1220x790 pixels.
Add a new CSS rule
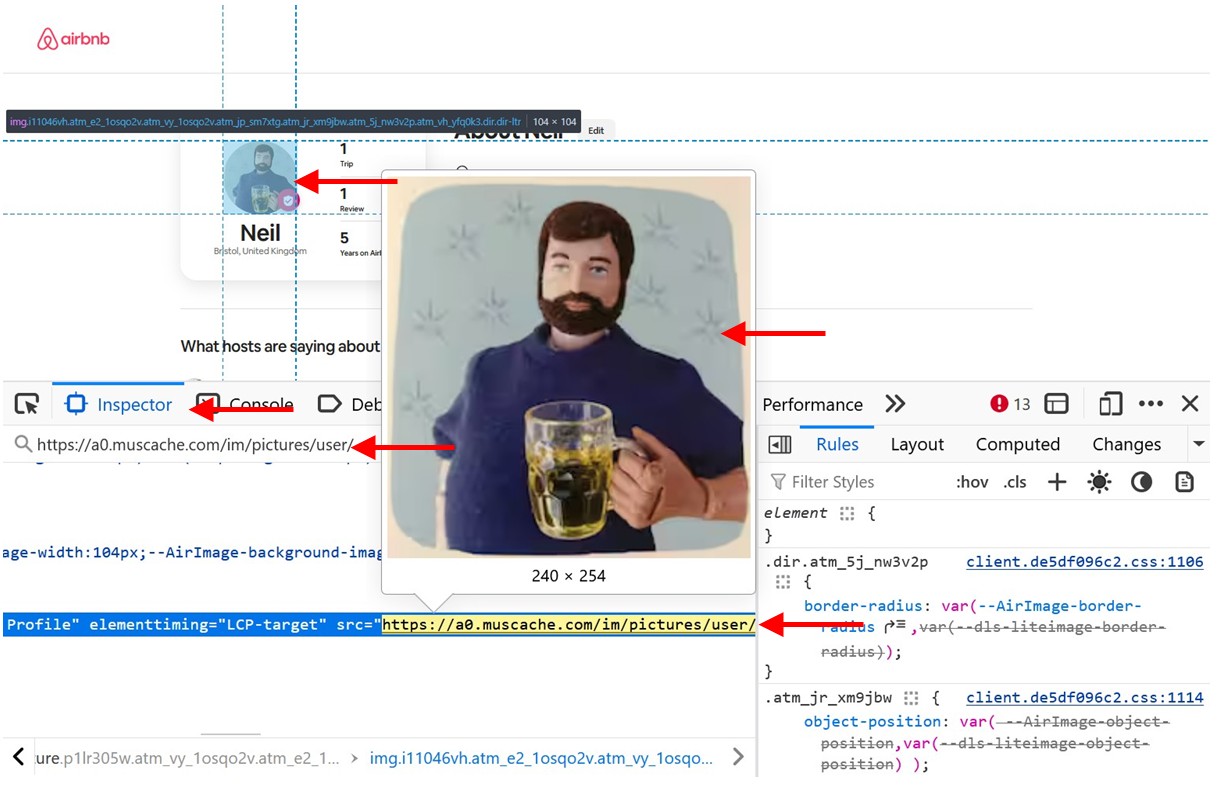pos(1057,482)
